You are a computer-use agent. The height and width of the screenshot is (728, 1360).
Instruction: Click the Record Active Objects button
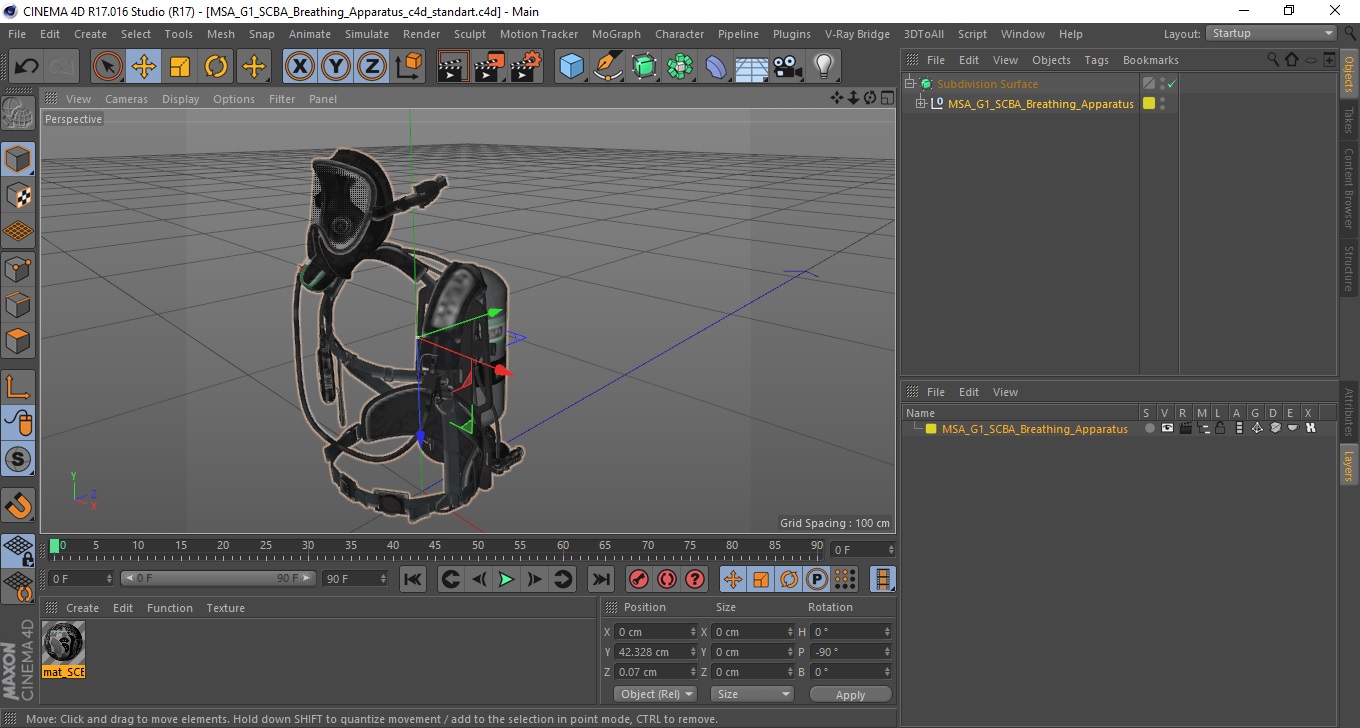638,579
